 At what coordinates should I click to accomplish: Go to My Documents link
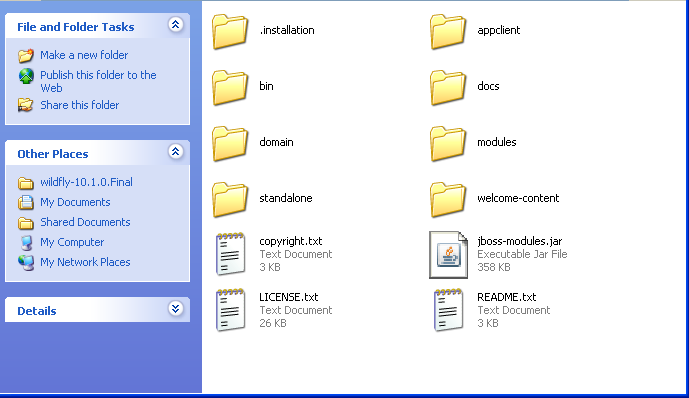point(75,202)
